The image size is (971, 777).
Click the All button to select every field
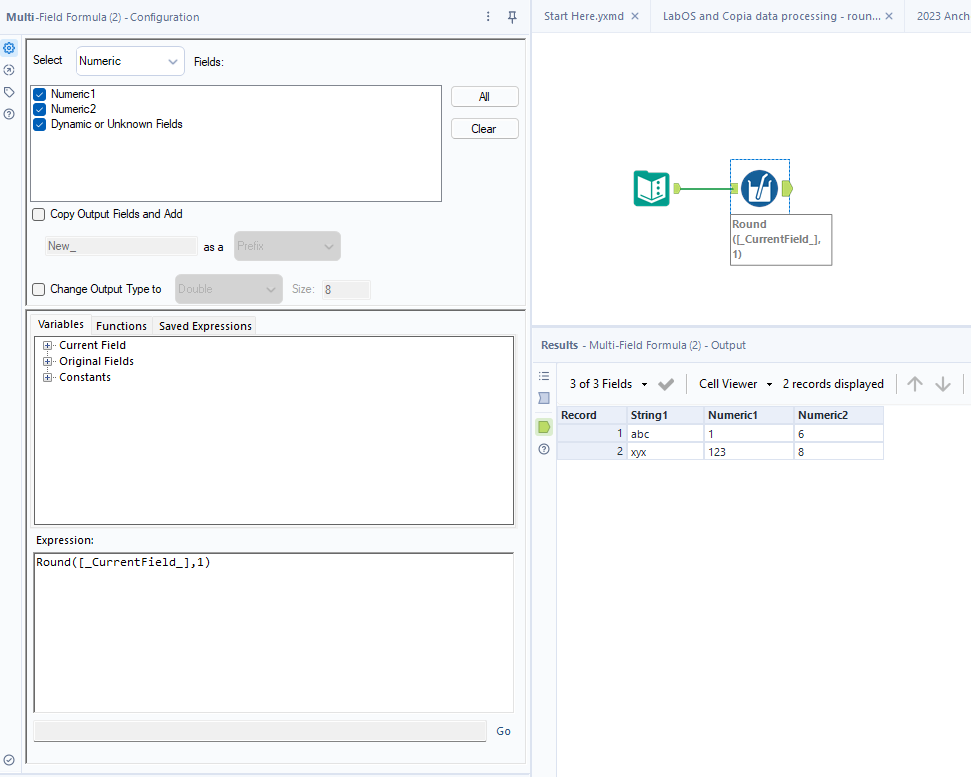484,96
